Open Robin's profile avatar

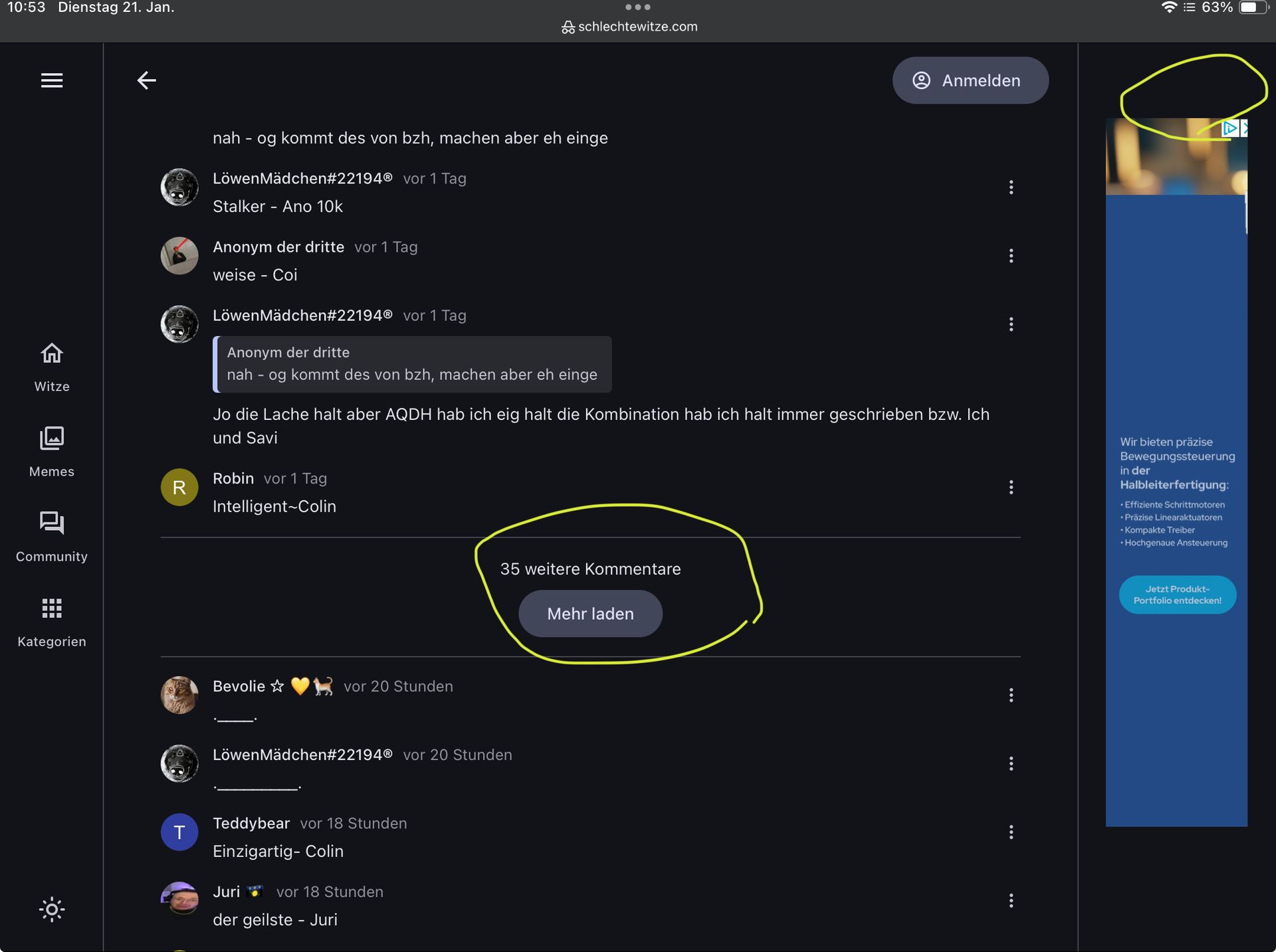click(179, 487)
